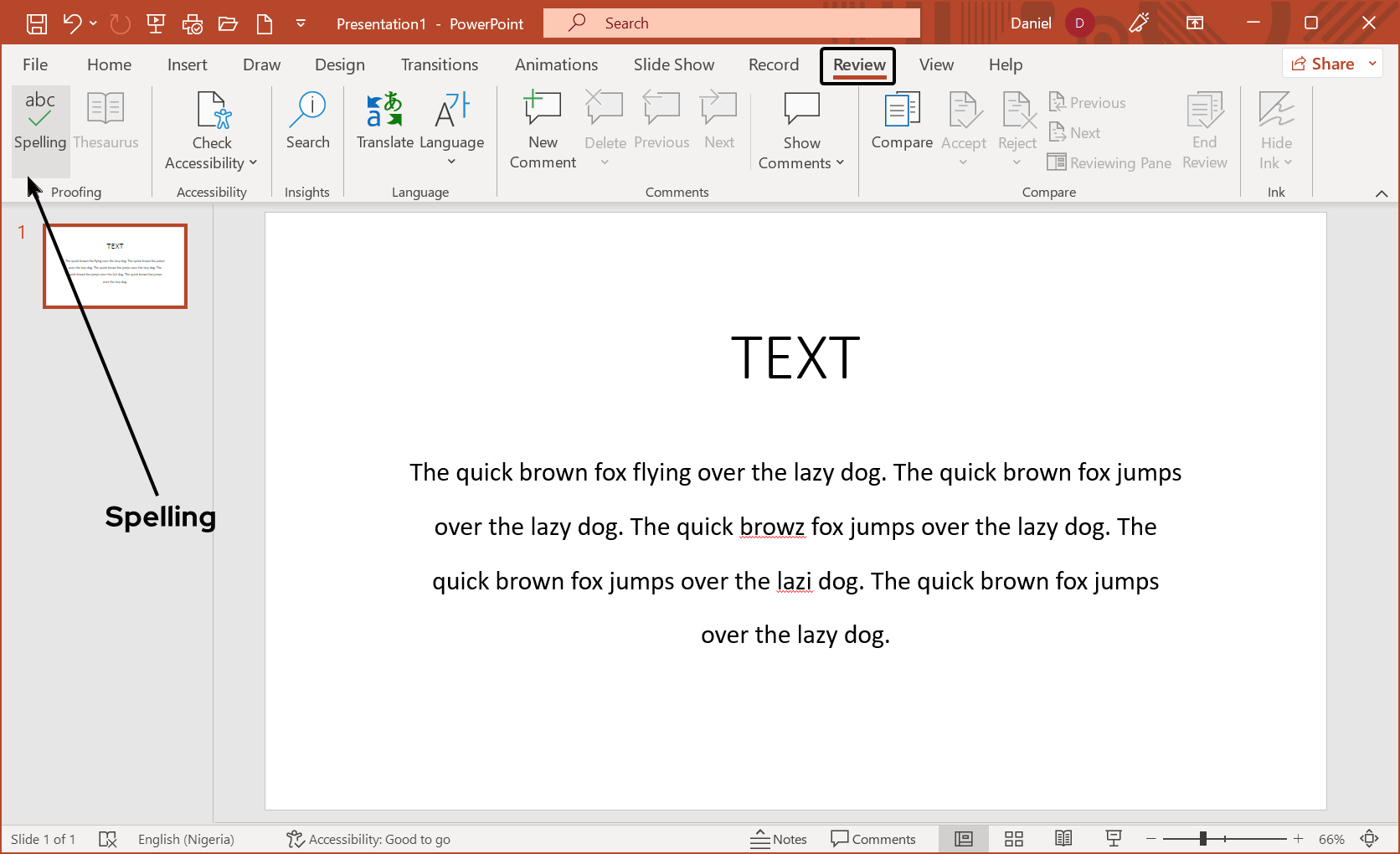Open the Slide Show ribbon tab
The image size is (1400, 854).
(x=673, y=64)
